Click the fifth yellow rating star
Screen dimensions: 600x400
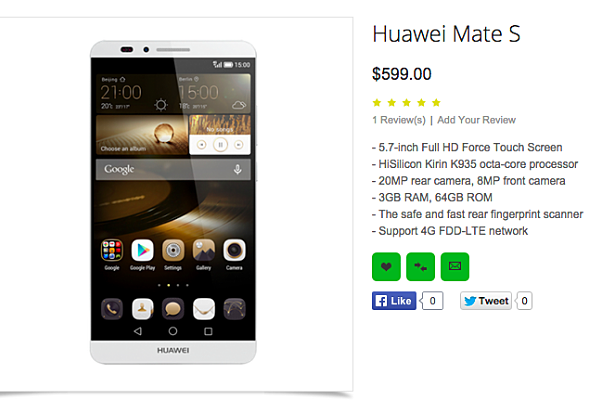pos(436,103)
